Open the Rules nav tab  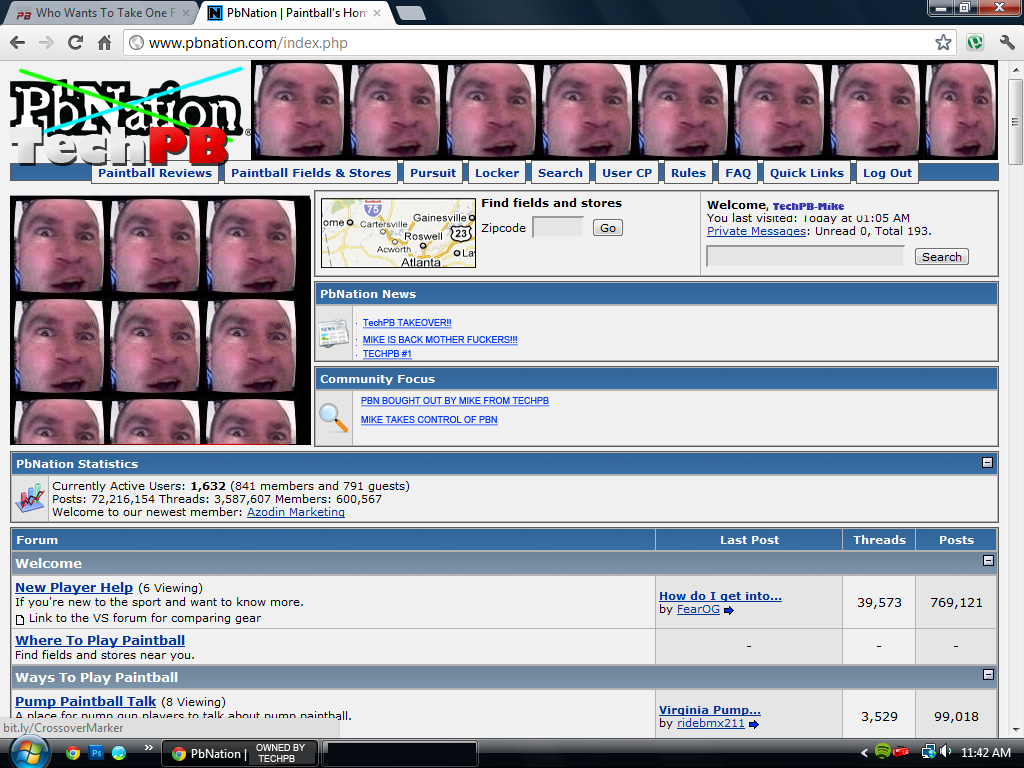(x=688, y=173)
